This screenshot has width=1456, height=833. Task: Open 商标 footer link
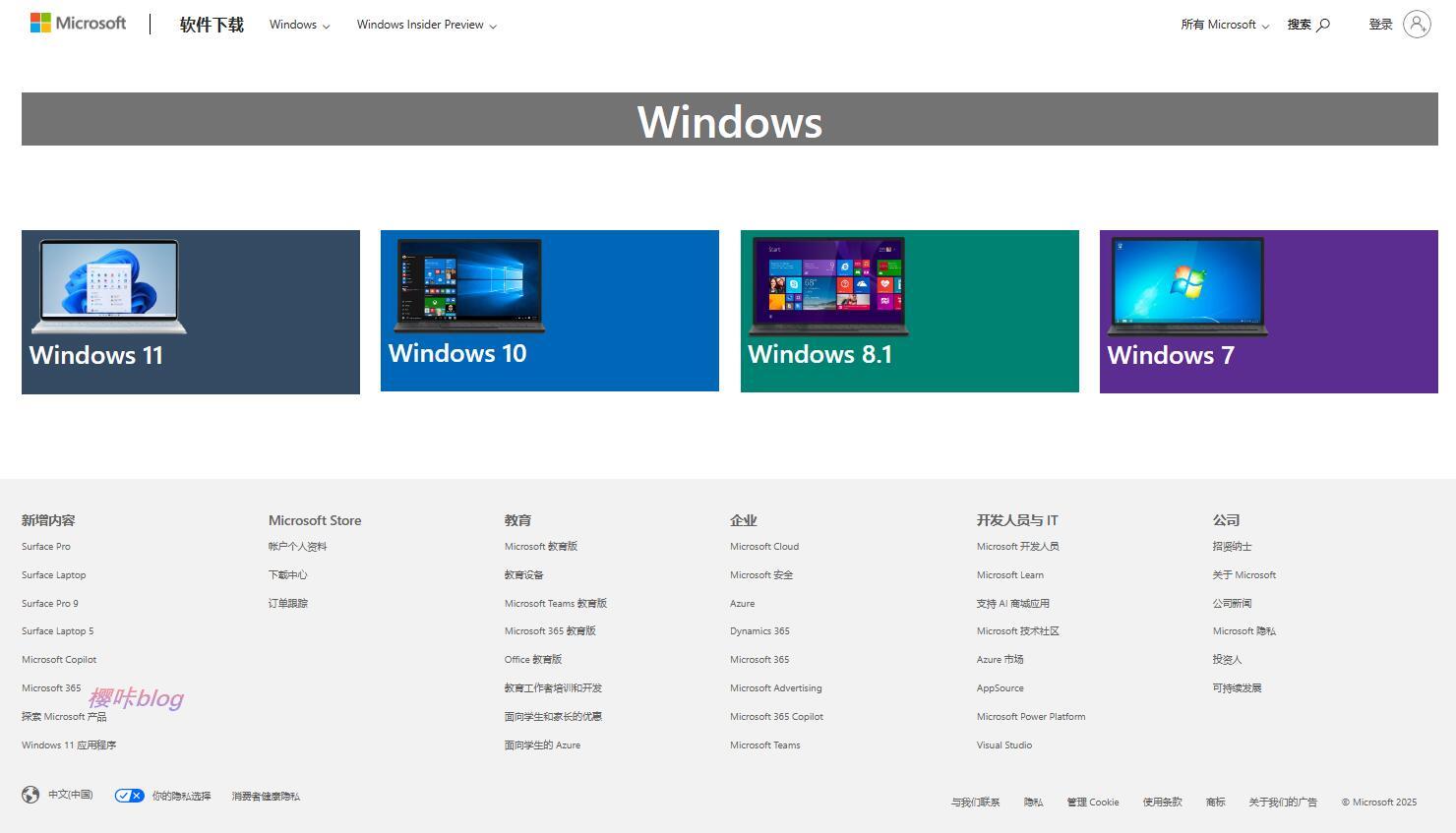1216,803
